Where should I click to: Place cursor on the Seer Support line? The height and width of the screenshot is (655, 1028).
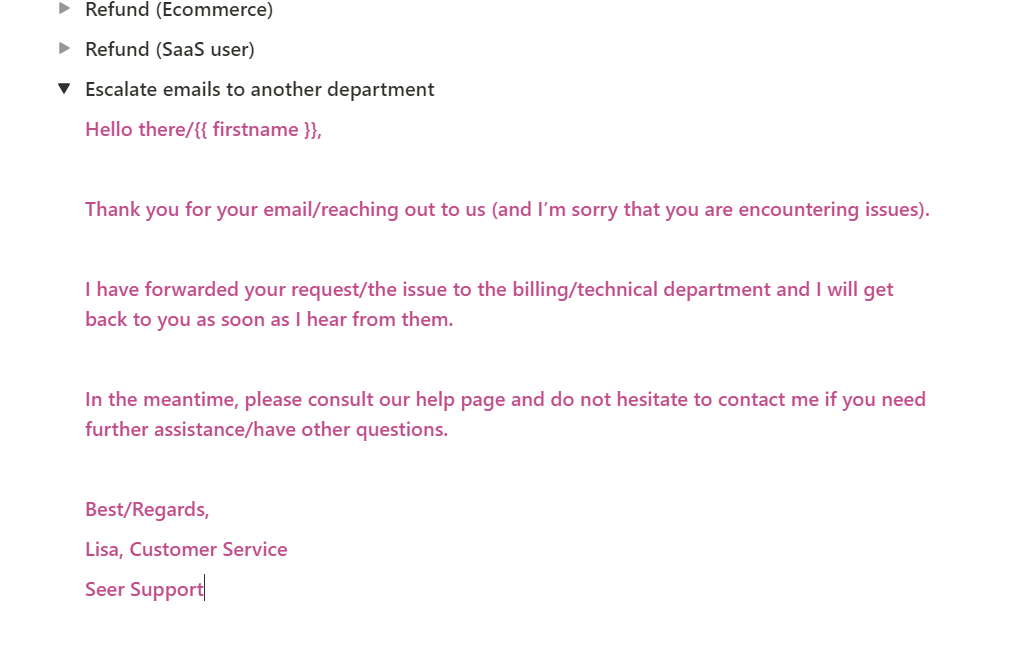[144, 589]
